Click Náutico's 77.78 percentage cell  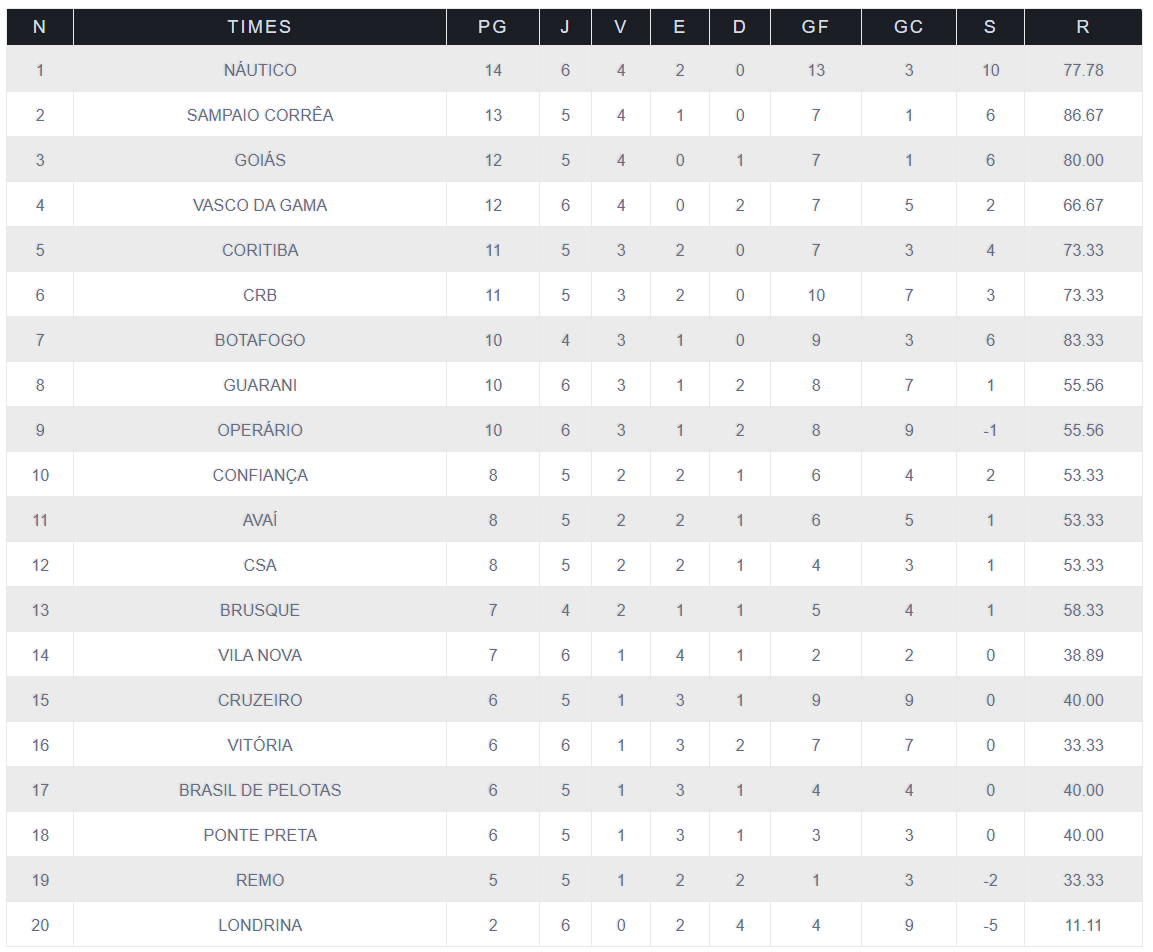pos(1083,70)
